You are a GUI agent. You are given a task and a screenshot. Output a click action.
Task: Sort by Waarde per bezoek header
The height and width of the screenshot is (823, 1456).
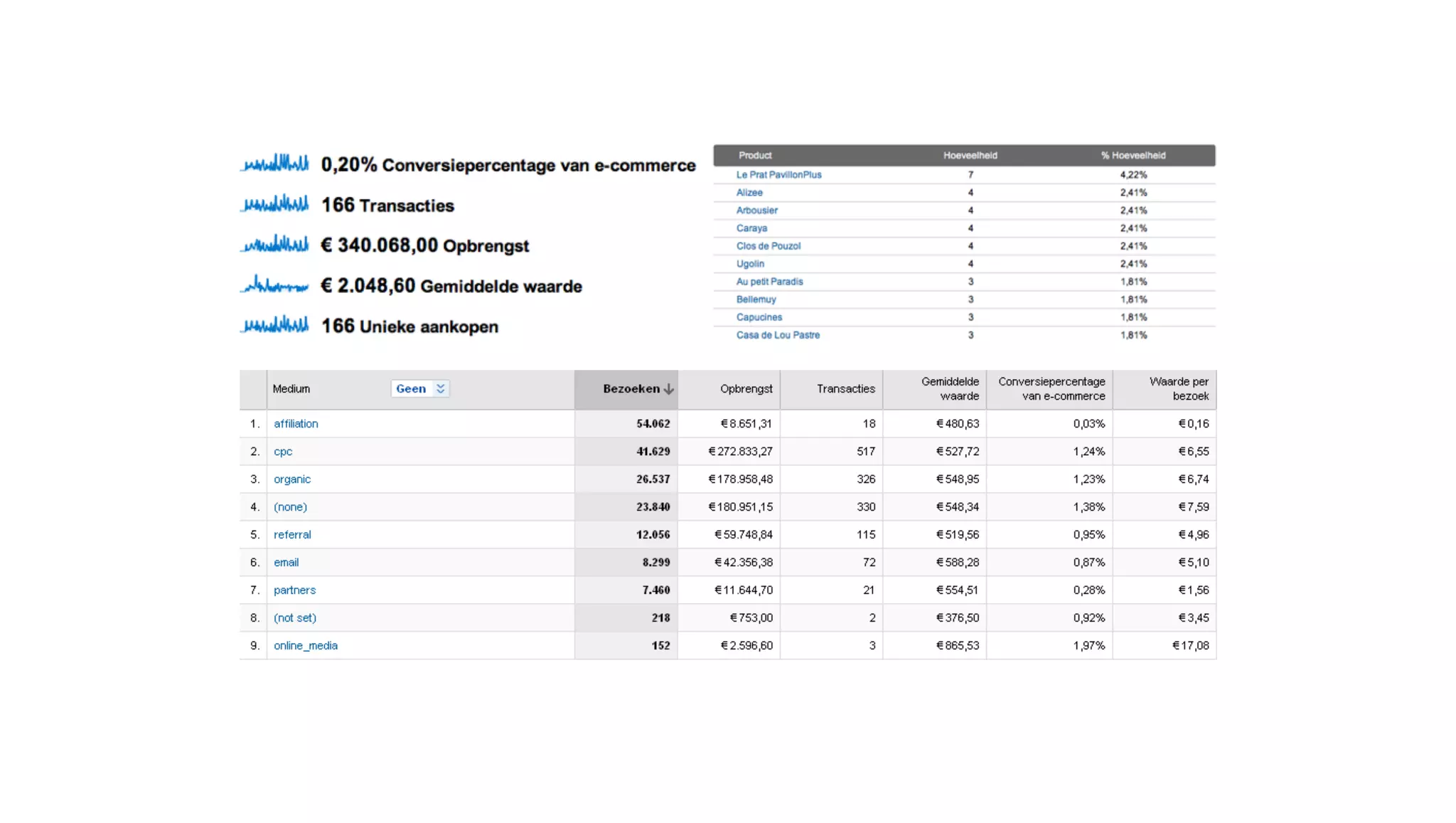pyautogui.click(x=1178, y=388)
